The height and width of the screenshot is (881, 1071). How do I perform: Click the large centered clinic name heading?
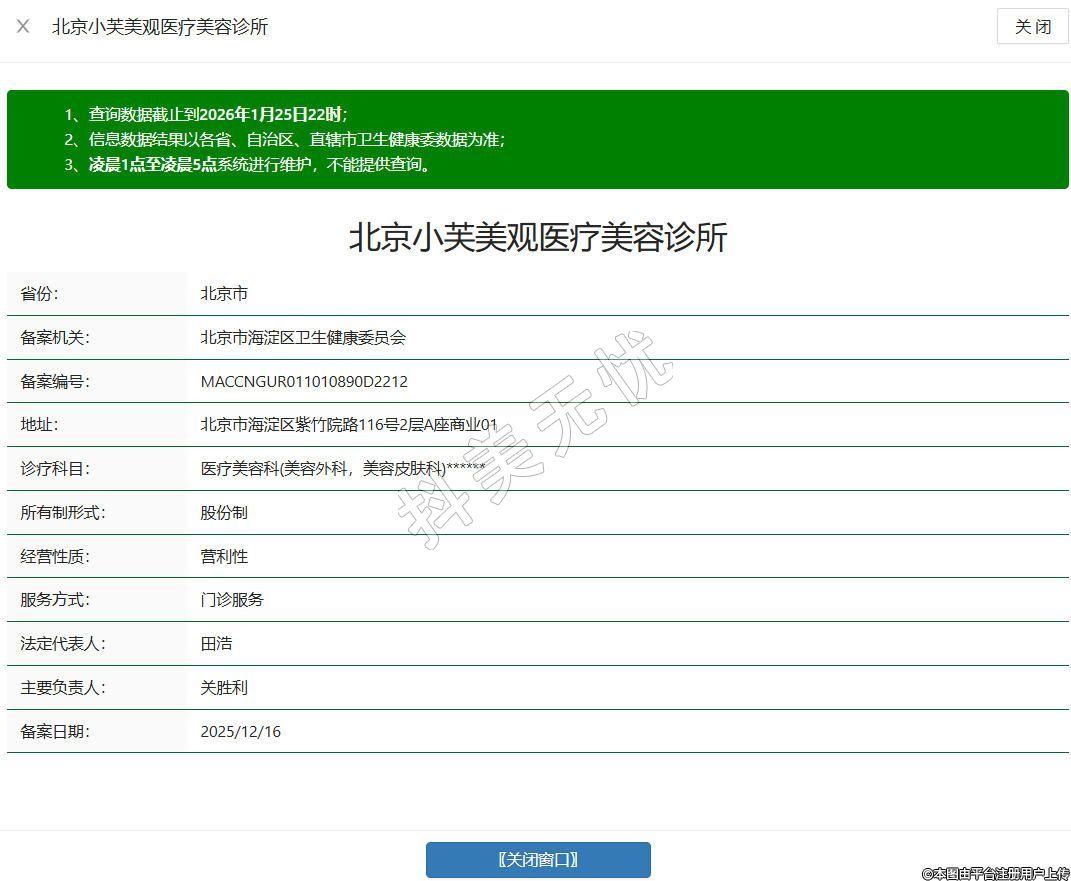pyautogui.click(x=538, y=238)
